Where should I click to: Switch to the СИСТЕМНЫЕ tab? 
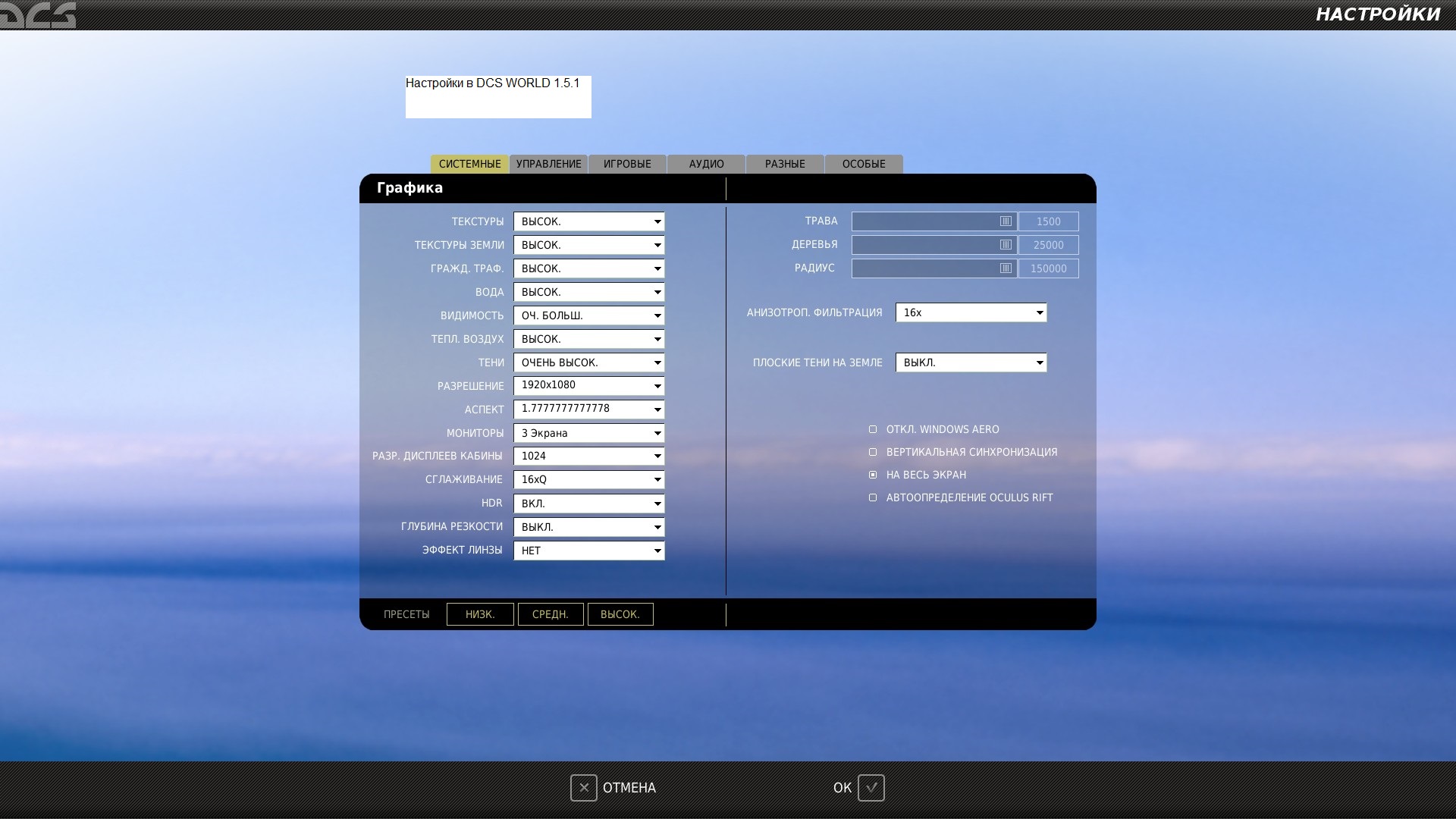click(x=469, y=164)
